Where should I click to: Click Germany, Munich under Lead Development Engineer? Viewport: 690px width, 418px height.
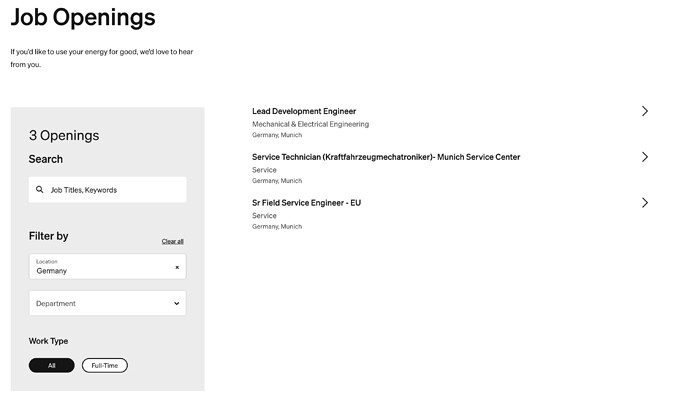[277, 135]
